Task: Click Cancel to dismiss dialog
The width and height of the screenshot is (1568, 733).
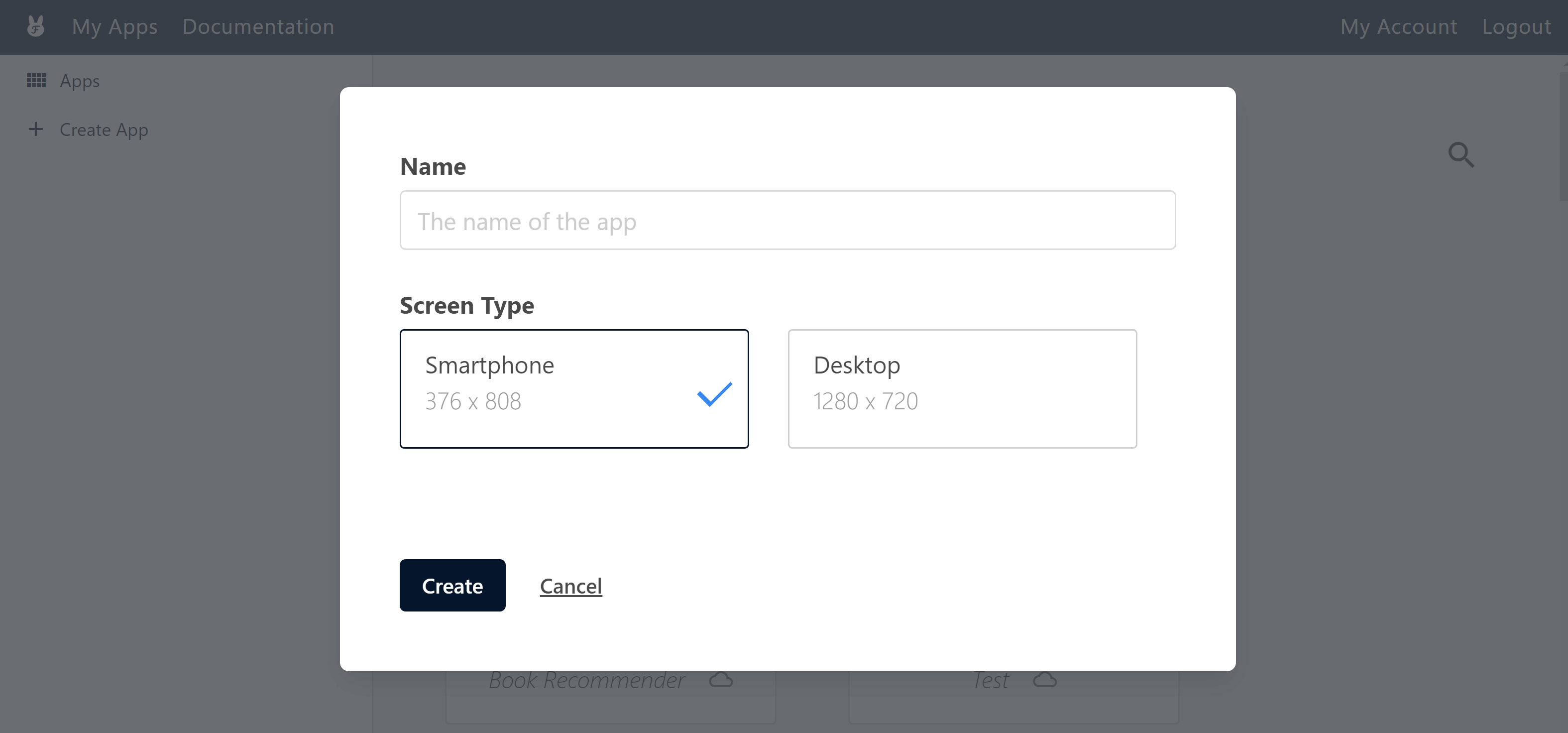Action: (570, 585)
